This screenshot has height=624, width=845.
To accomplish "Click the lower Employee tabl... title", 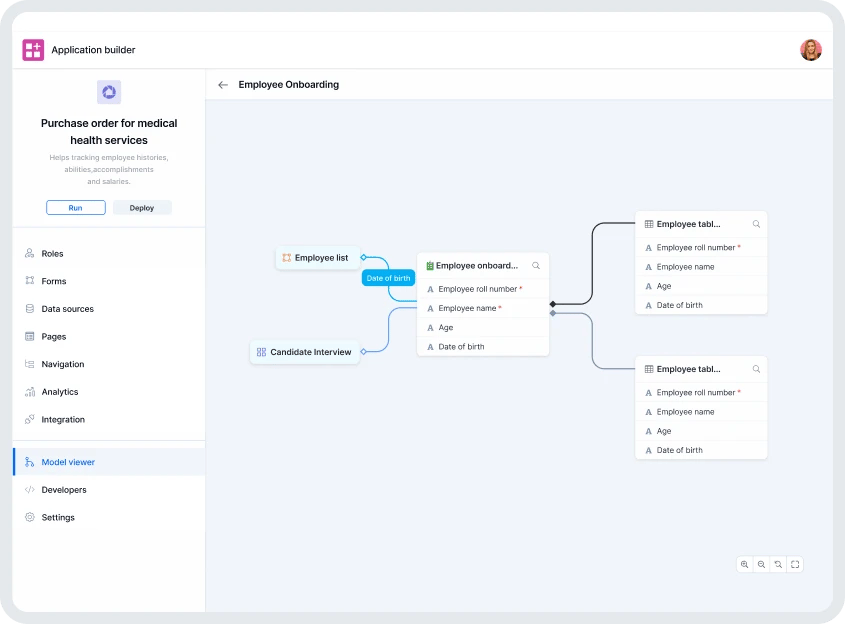I will (688, 369).
